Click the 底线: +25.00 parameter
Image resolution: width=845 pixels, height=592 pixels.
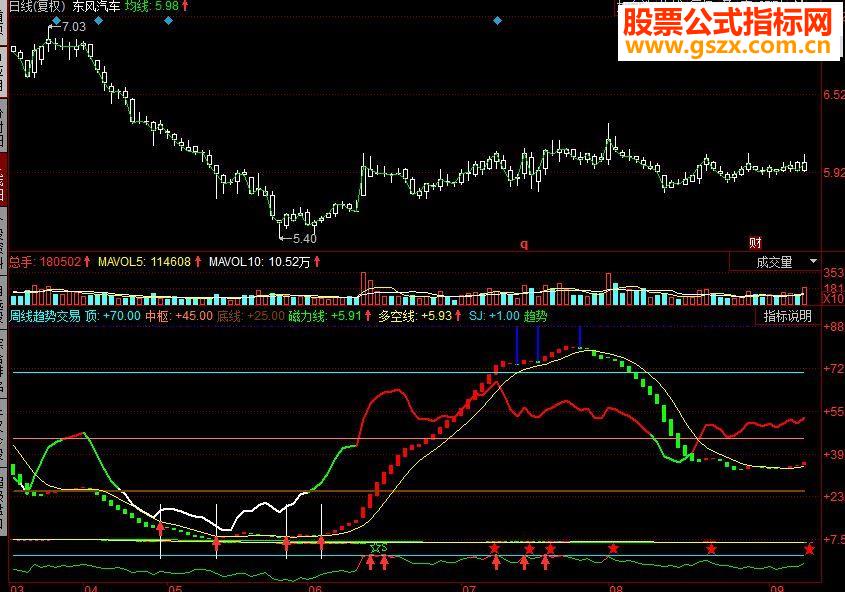[x=251, y=316]
